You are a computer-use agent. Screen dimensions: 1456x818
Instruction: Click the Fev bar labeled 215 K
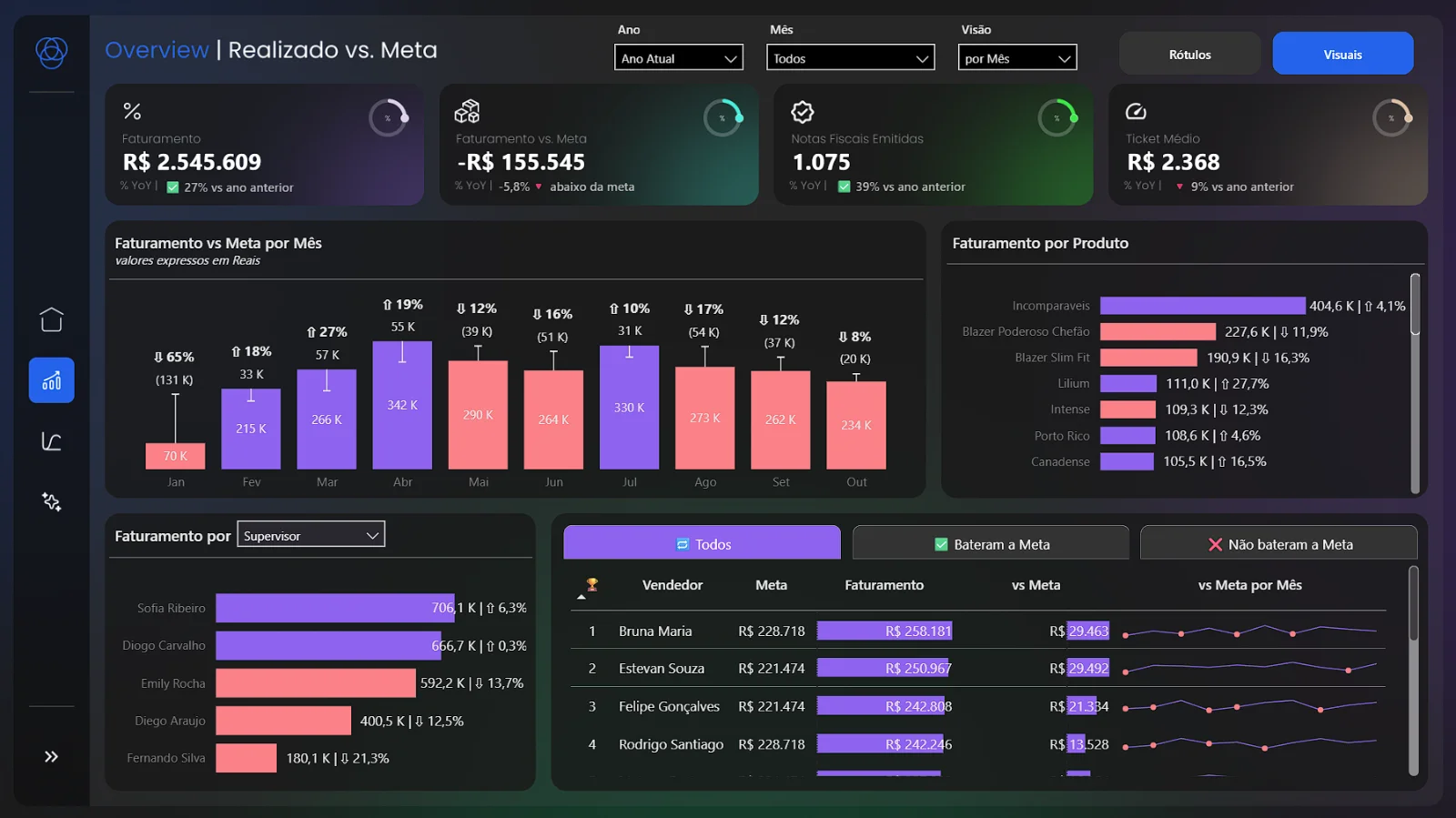pos(251,429)
